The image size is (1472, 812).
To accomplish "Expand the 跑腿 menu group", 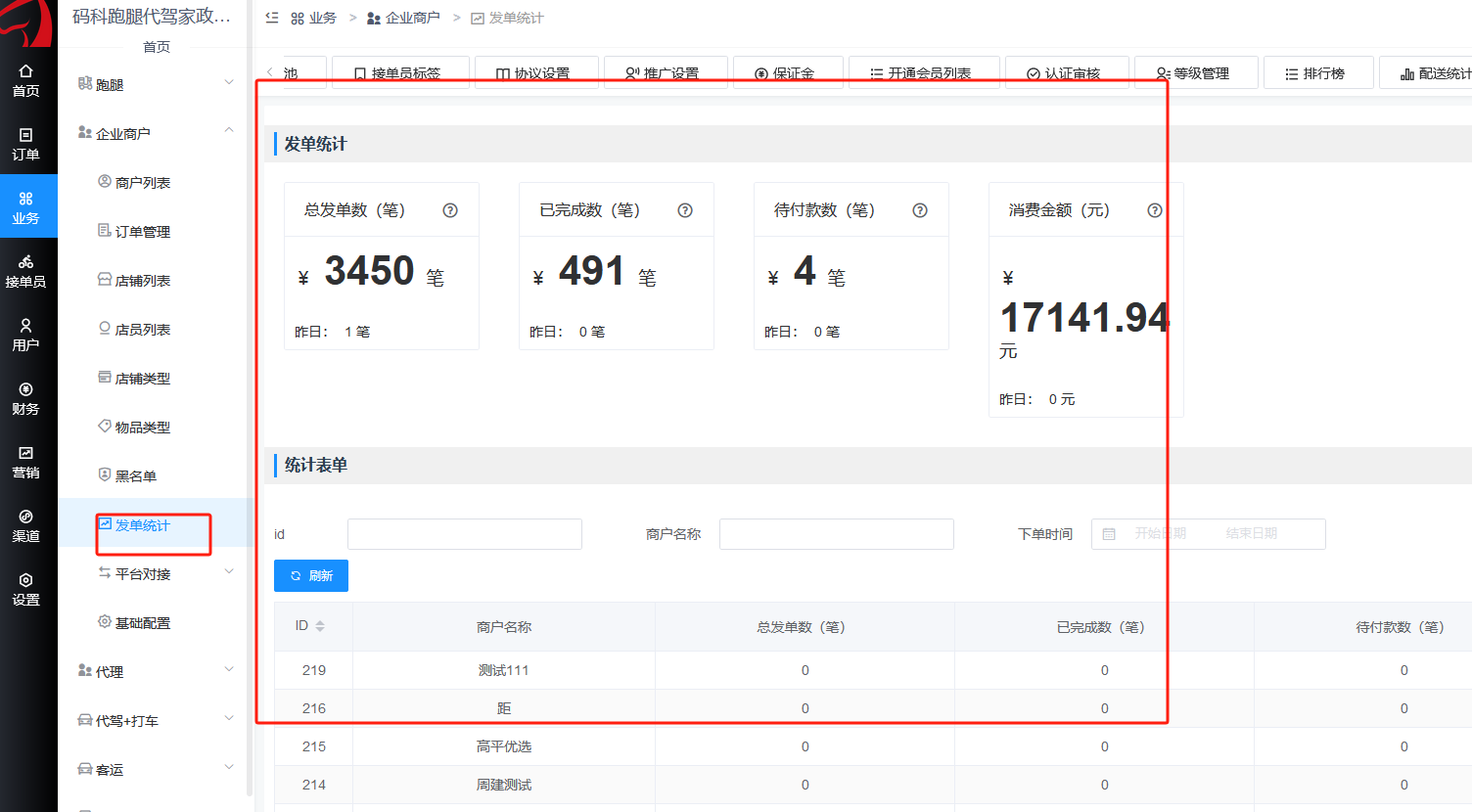I will 229,81.
